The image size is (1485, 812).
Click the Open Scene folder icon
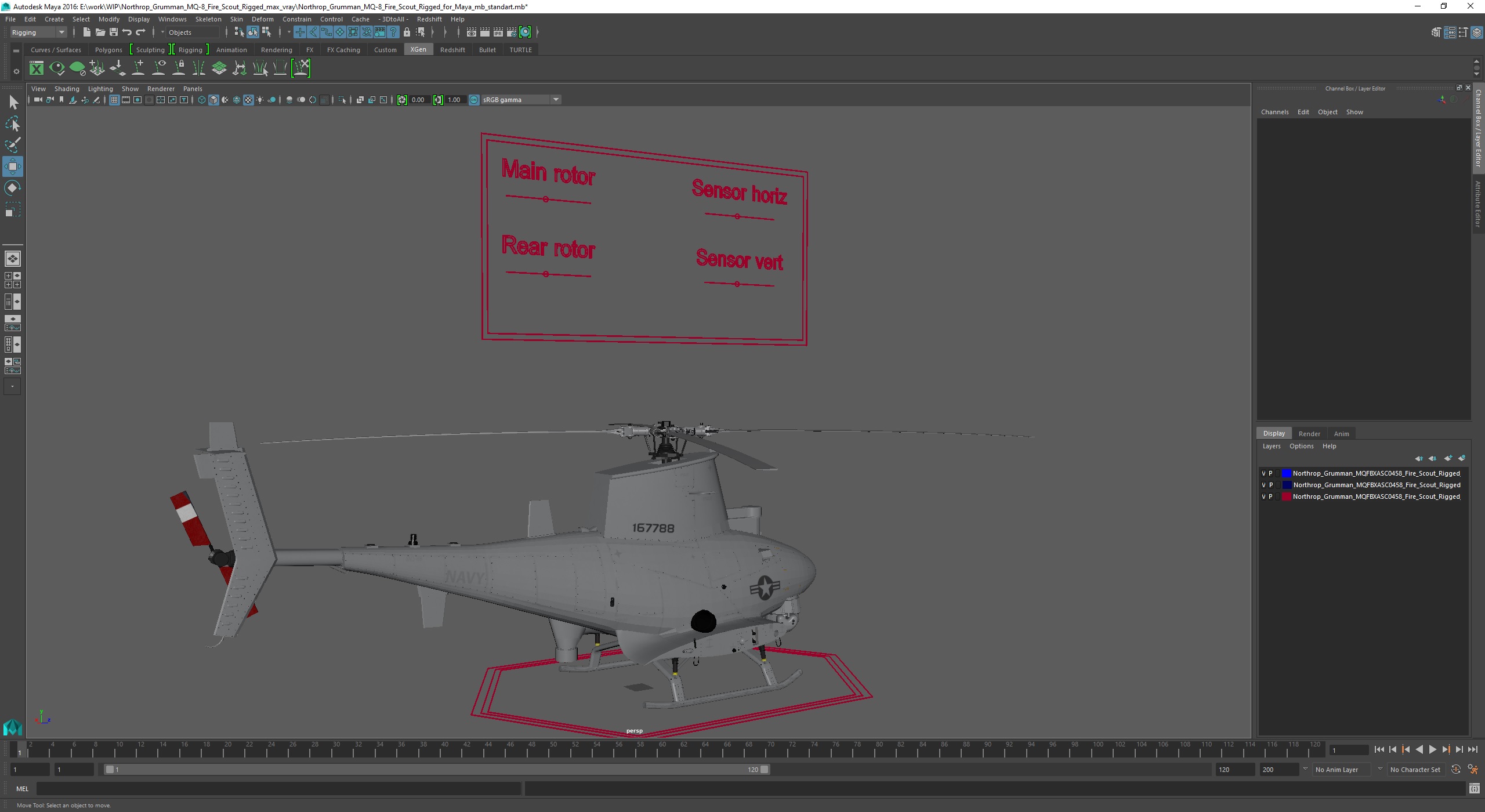100,32
